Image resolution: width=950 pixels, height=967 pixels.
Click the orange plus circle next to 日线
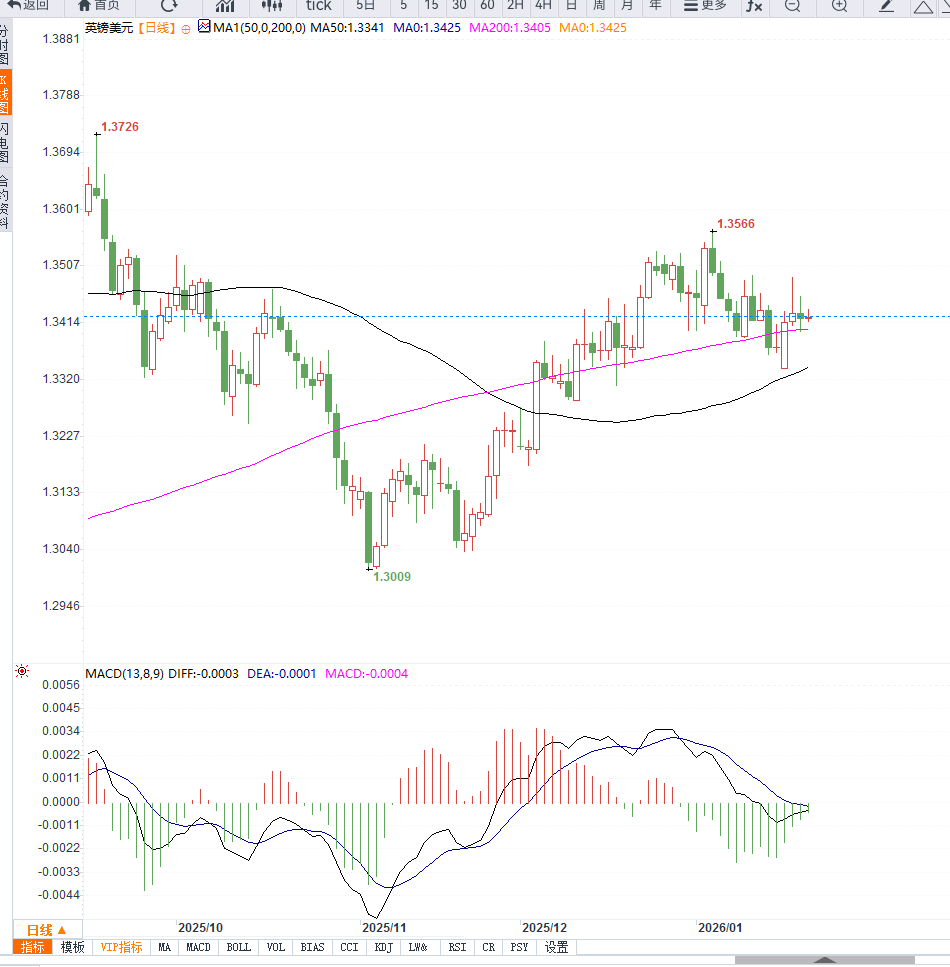tap(186, 29)
